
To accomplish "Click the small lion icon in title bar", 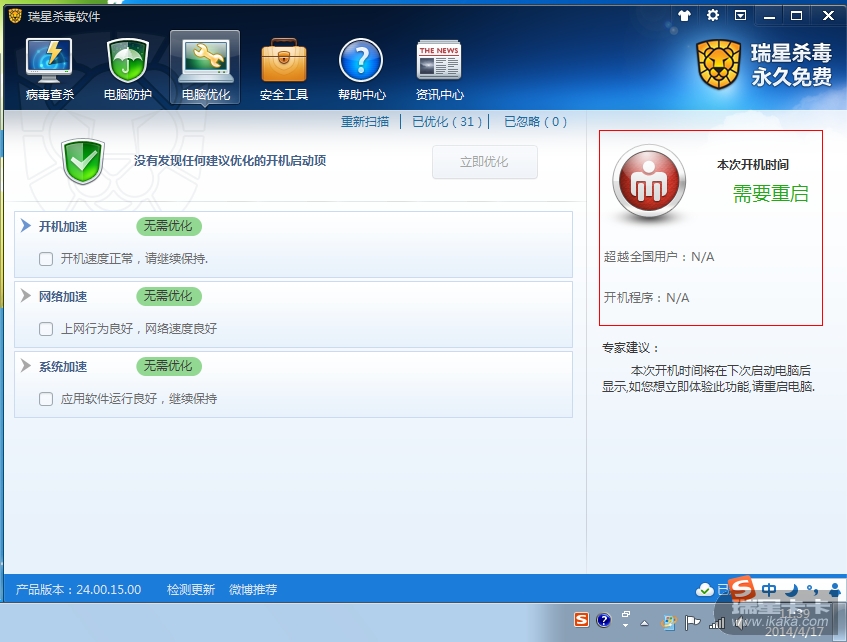I will (15, 16).
